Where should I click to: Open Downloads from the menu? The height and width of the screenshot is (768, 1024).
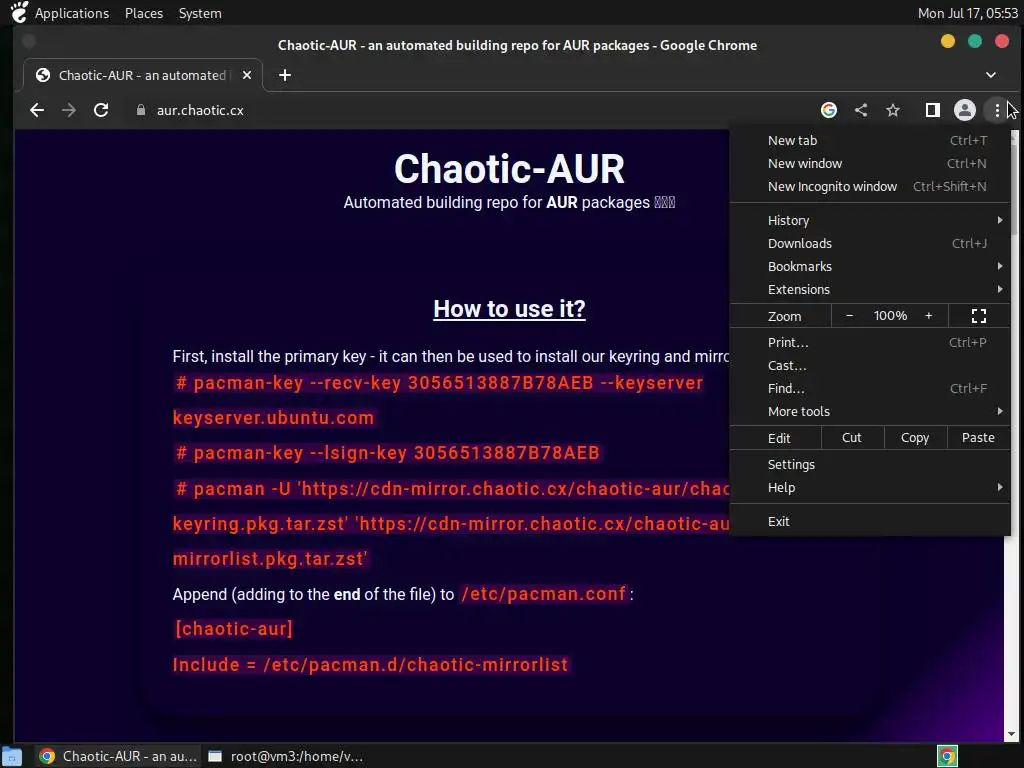[870, 244]
